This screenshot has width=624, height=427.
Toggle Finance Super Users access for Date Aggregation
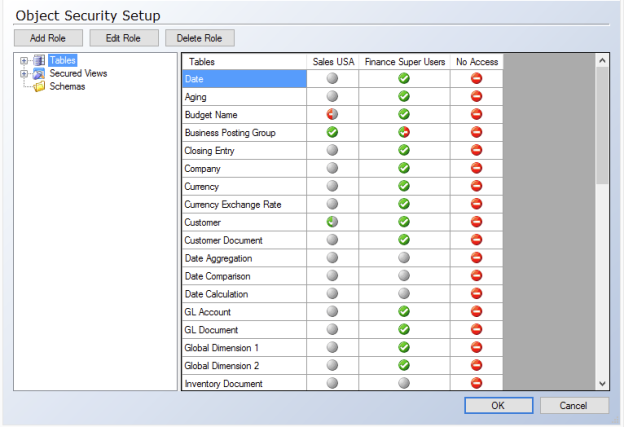click(404, 257)
